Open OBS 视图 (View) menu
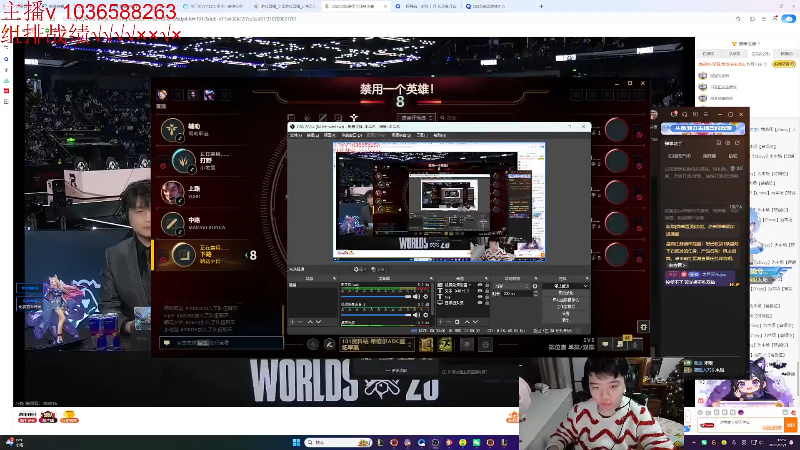800x450 pixels. tap(330, 135)
